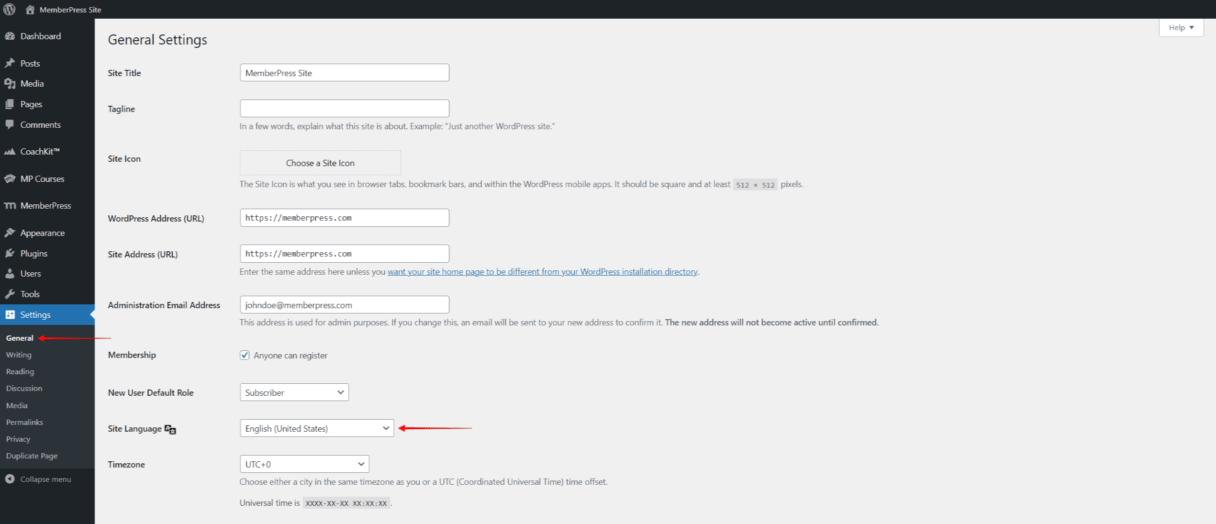1216x524 pixels.
Task: Open the Dashboard menu item
Action: 47,36
